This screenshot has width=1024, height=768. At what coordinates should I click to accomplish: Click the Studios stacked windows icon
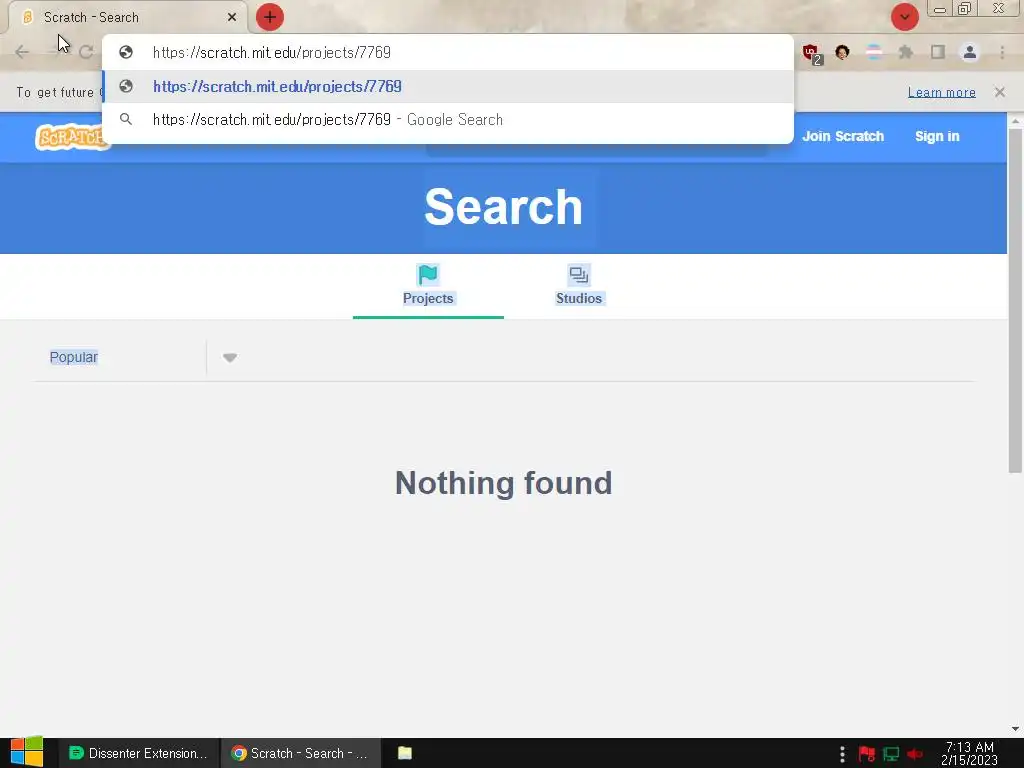coord(579,275)
